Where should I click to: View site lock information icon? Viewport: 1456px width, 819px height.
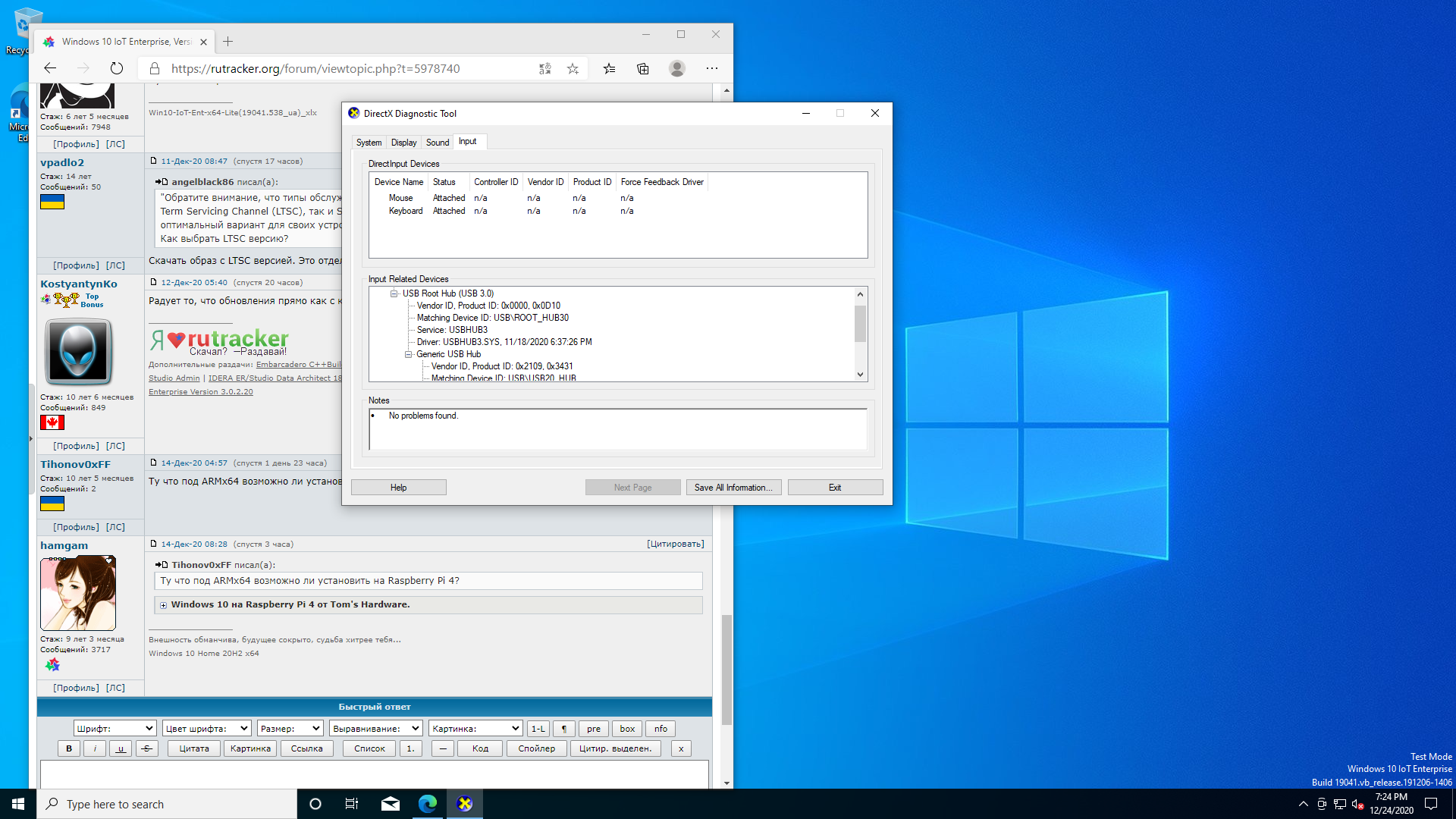tap(154, 68)
